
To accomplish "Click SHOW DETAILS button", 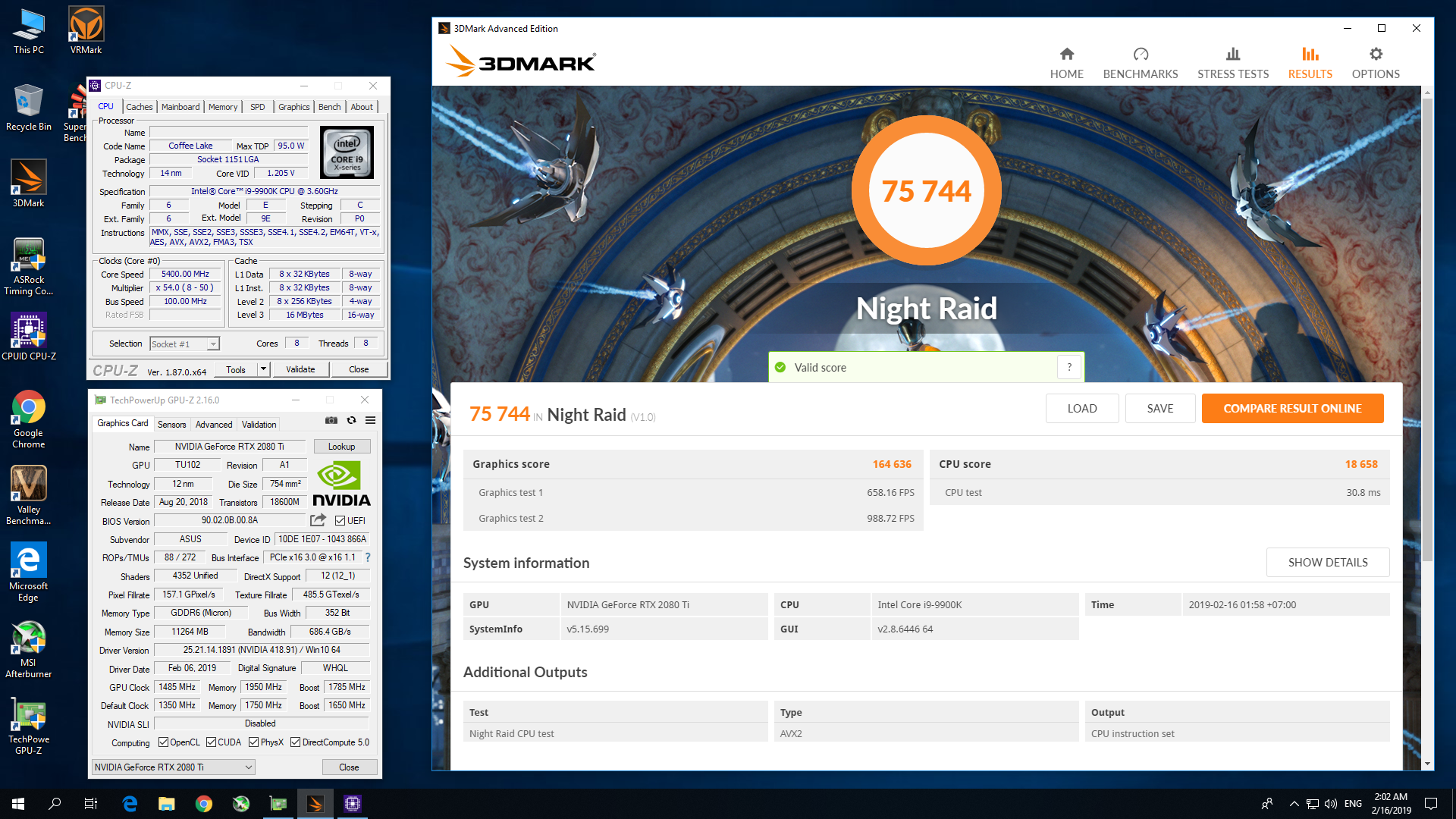I will 1328,563.
